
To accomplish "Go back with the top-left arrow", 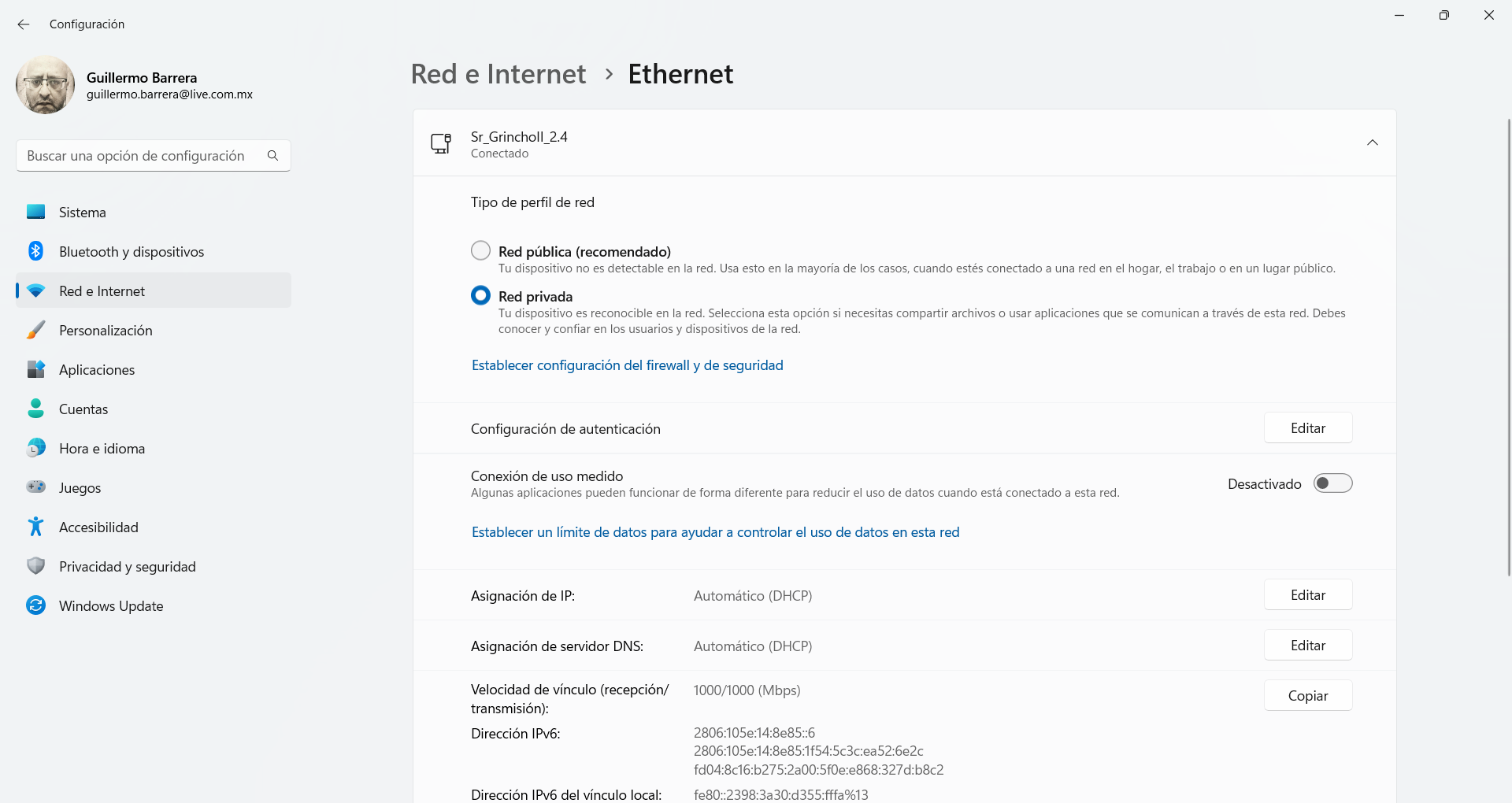I will click(x=24, y=24).
